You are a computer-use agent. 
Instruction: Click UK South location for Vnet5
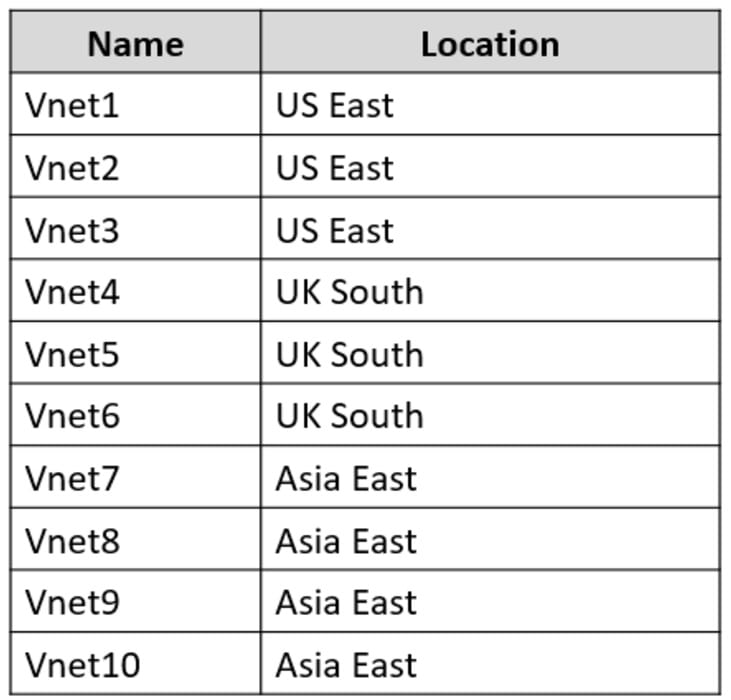[350, 354]
